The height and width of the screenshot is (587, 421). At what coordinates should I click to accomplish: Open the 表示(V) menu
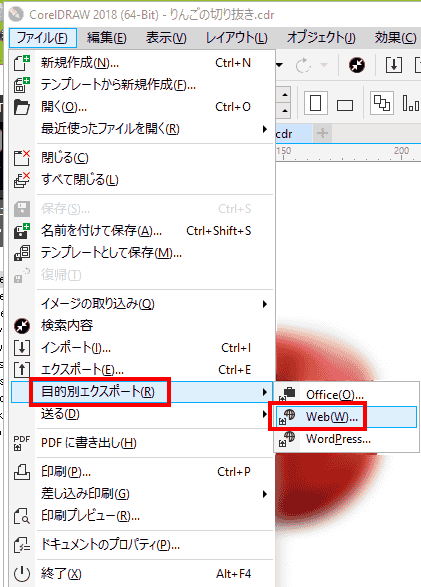pos(166,38)
